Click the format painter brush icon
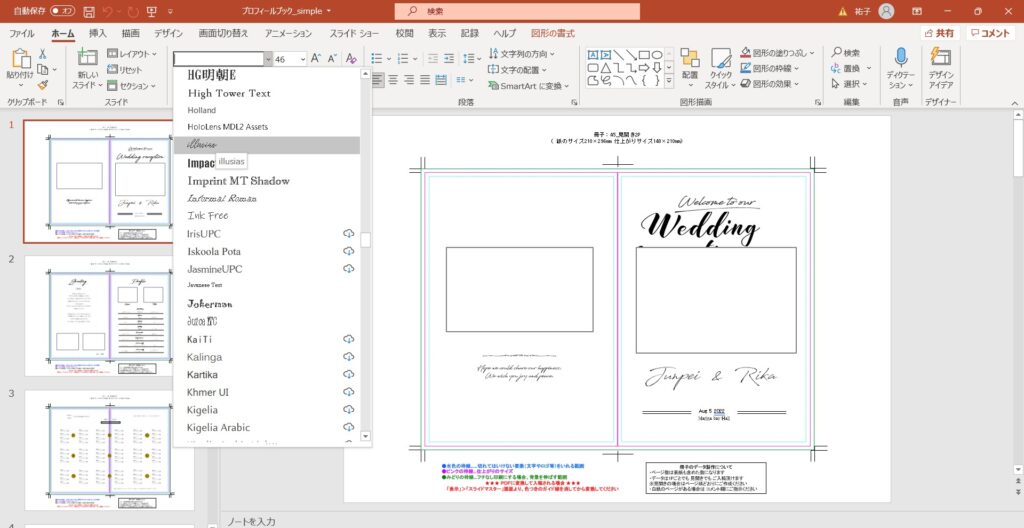 (43, 85)
